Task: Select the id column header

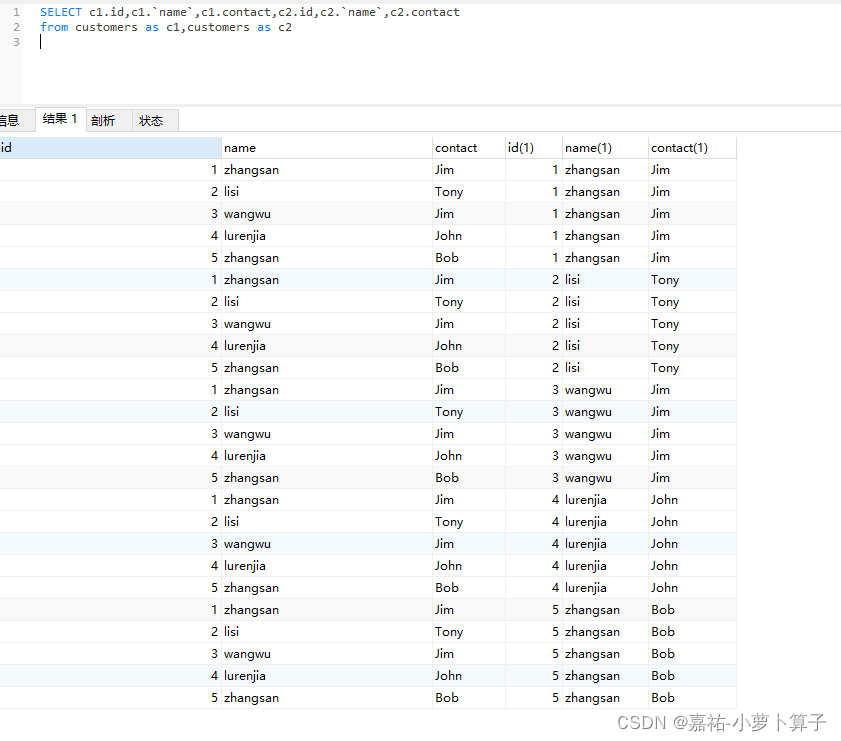Action: coord(110,147)
